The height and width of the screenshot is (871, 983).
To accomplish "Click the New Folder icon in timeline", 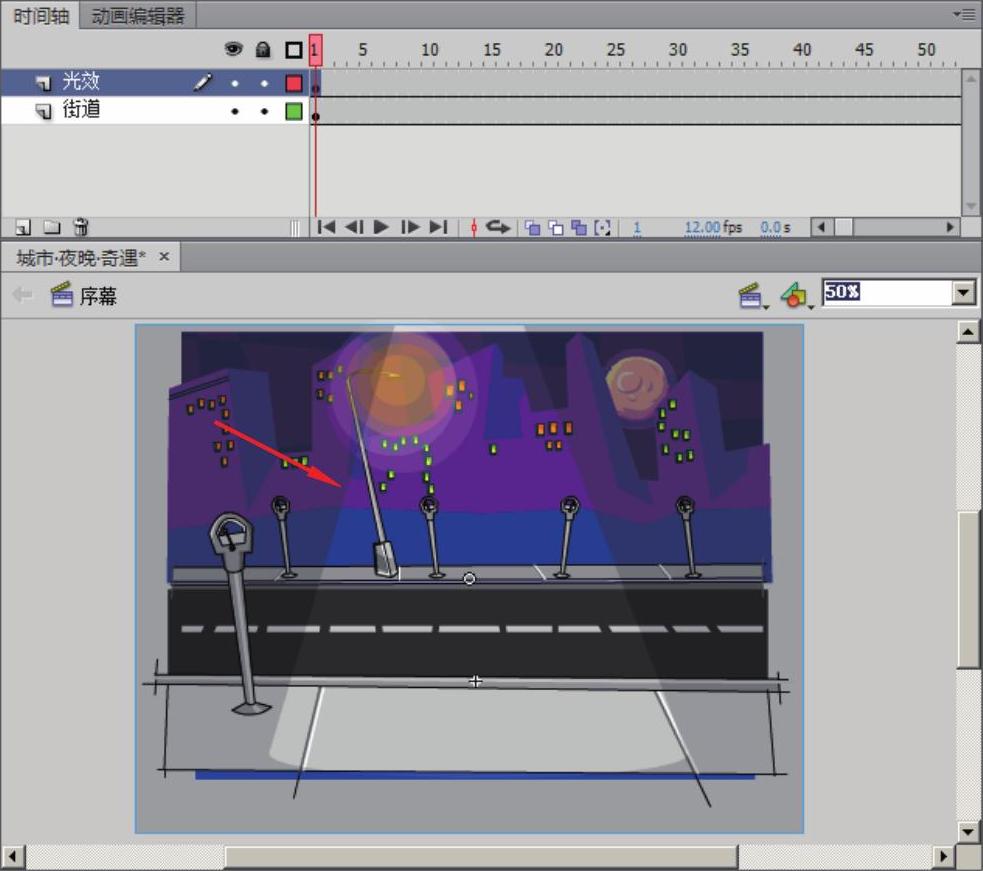I will pos(51,228).
